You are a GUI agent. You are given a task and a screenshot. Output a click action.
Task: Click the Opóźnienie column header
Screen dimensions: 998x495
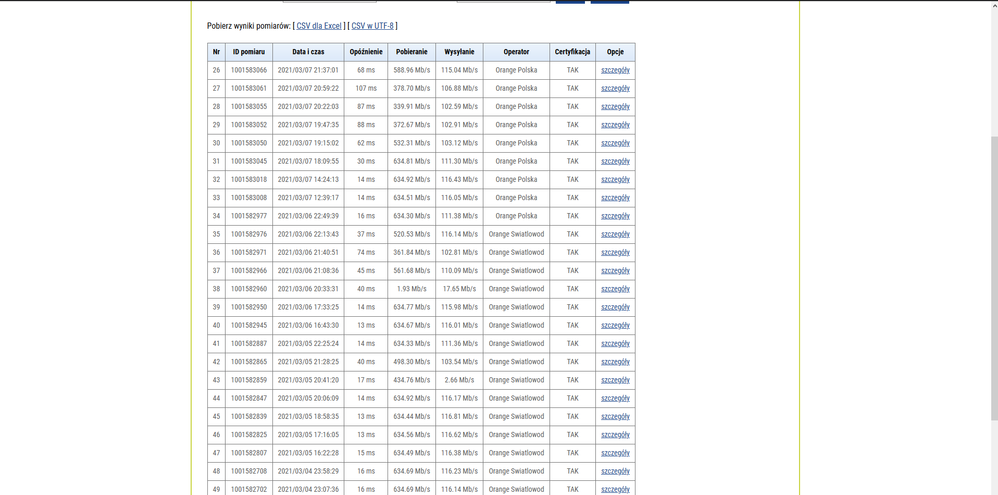(366, 52)
